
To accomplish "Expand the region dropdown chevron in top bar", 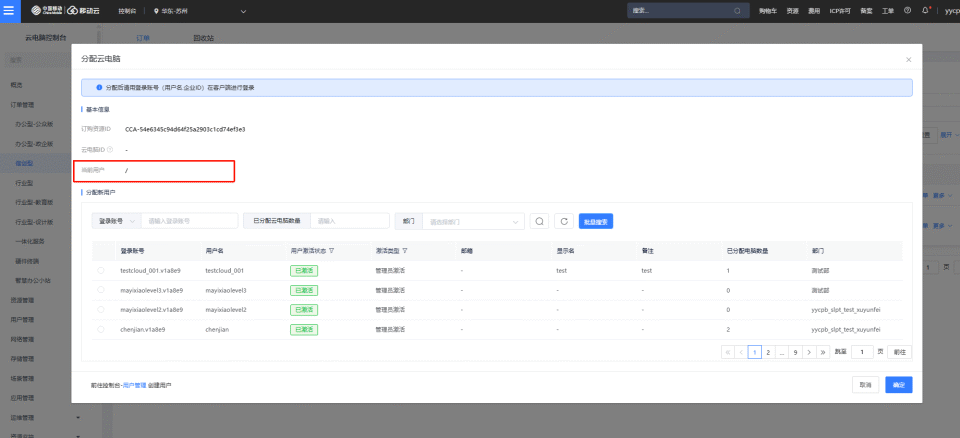I will [x=243, y=11].
